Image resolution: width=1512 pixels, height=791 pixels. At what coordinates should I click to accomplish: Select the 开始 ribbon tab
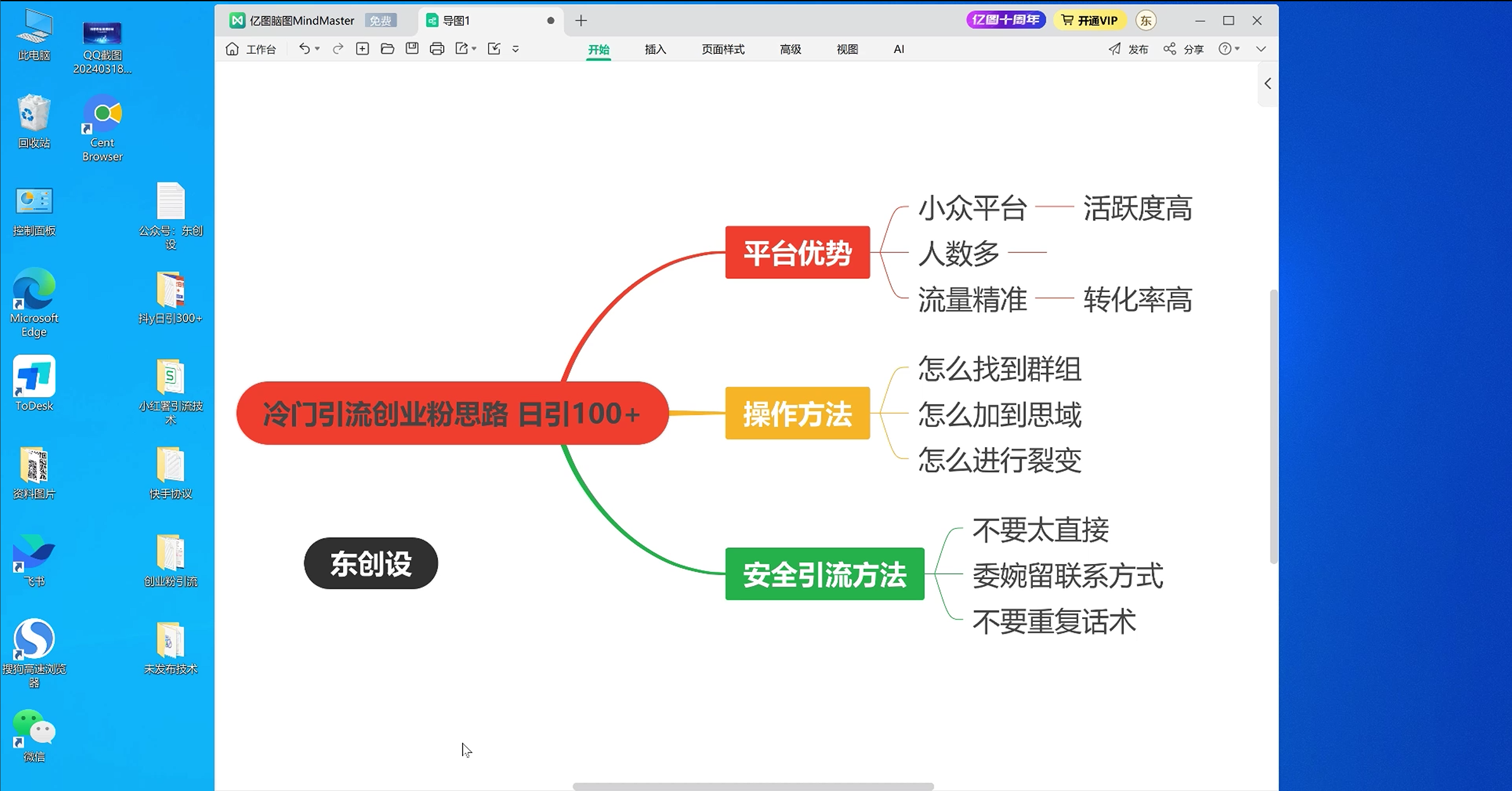coord(598,48)
